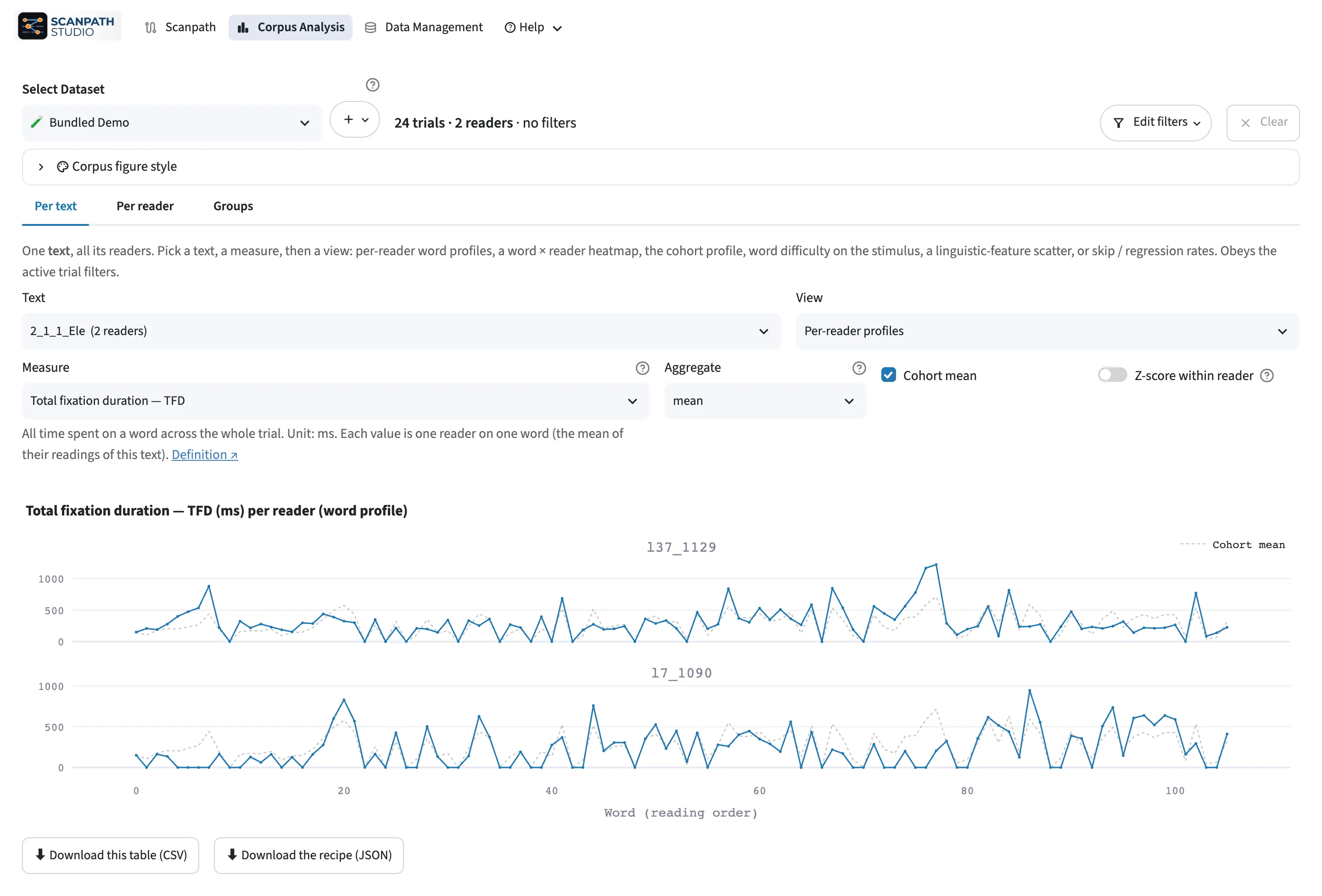1322x896 pixels.
Task: Click the Aggregate help icon
Action: click(859, 368)
